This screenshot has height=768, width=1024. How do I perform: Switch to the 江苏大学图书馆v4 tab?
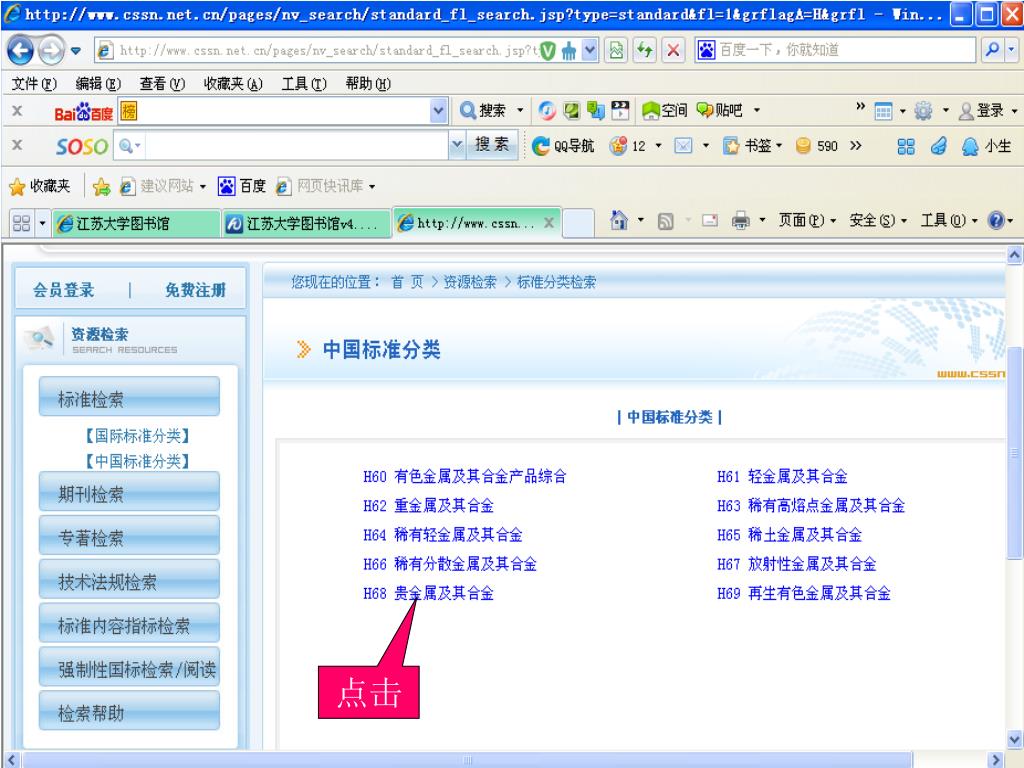[306, 223]
